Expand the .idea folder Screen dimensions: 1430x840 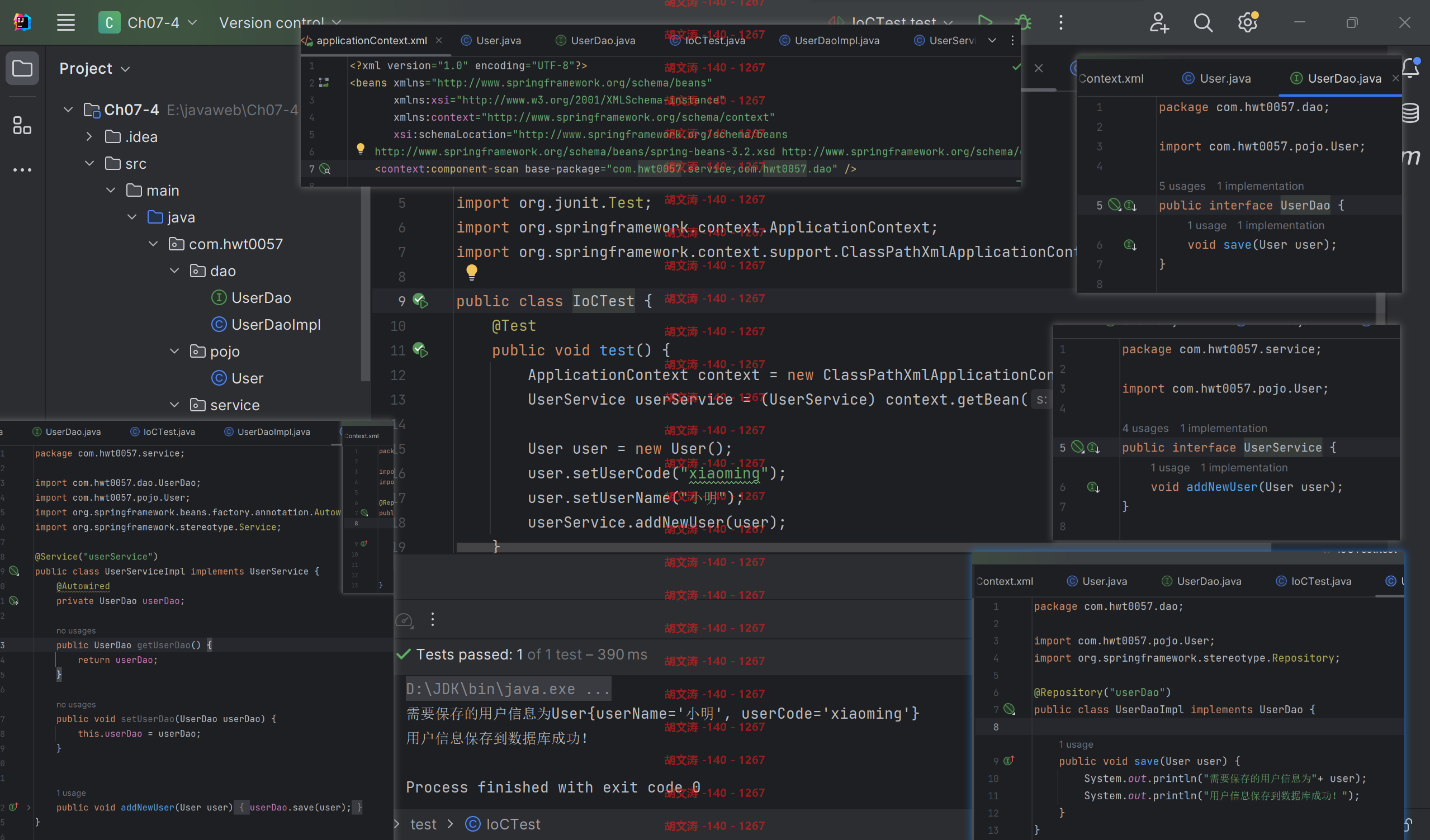click(89, 137)
